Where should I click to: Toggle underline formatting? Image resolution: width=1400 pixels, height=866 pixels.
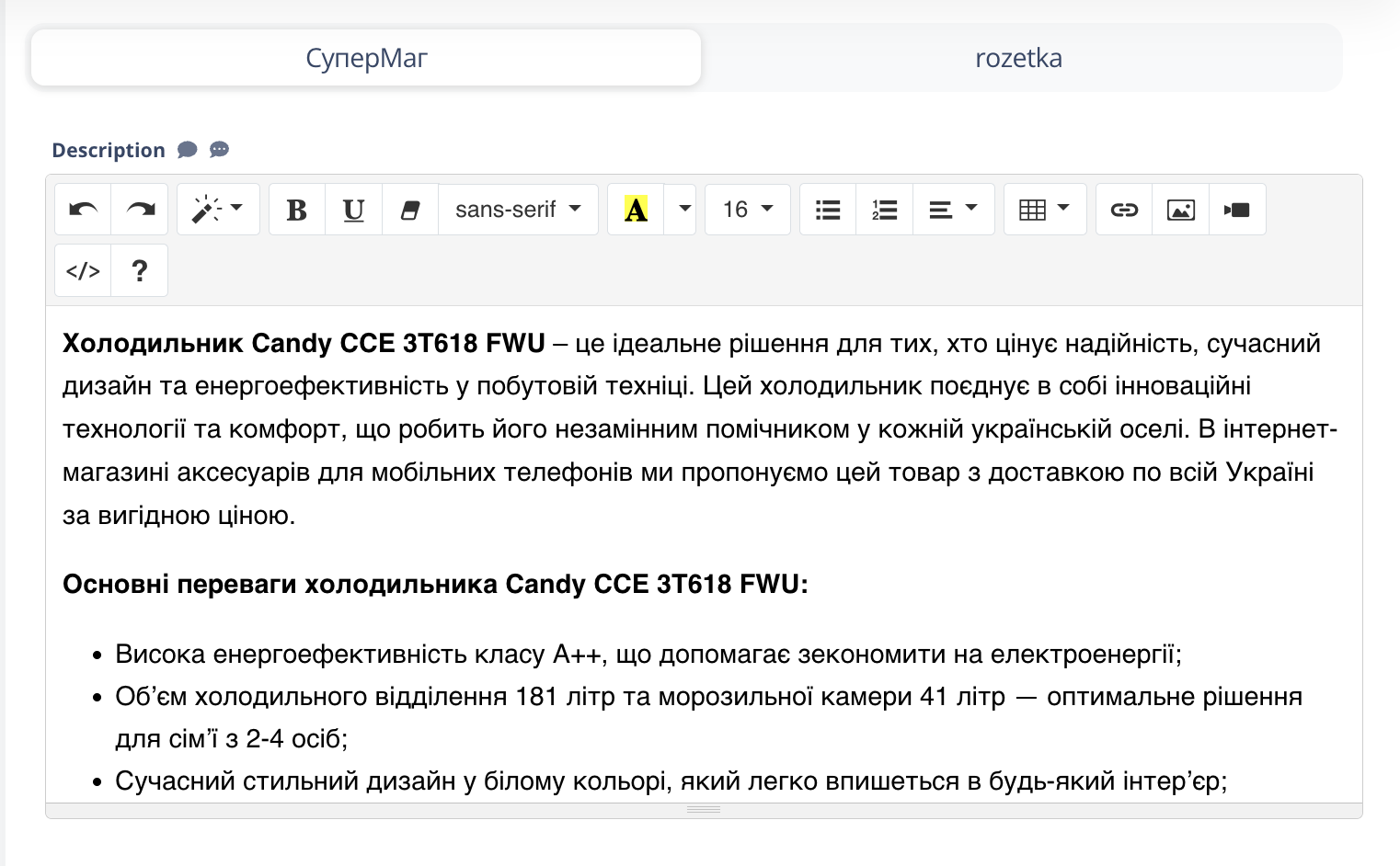tap(353, 210)
